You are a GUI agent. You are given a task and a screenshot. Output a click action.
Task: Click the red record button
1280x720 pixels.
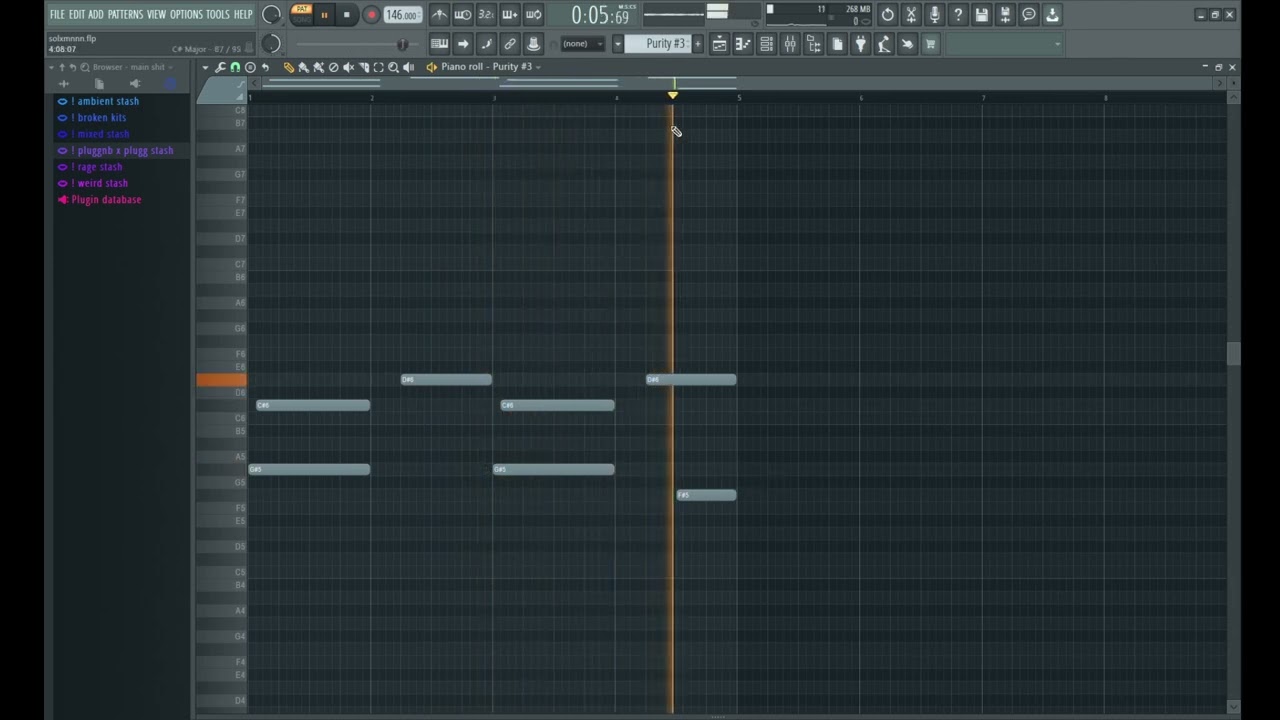371,15
